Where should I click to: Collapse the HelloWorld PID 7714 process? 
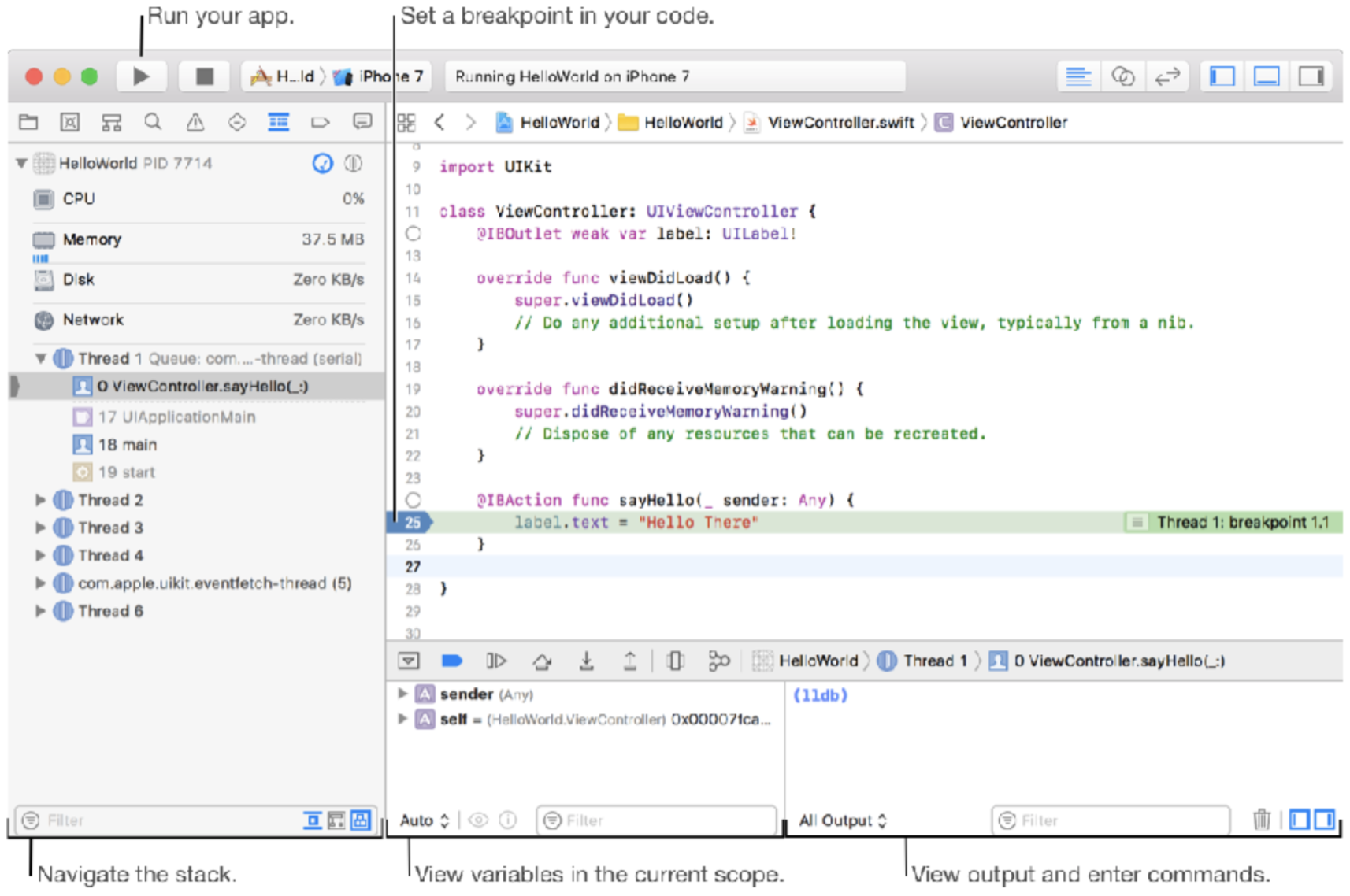[x=21, y=164]
